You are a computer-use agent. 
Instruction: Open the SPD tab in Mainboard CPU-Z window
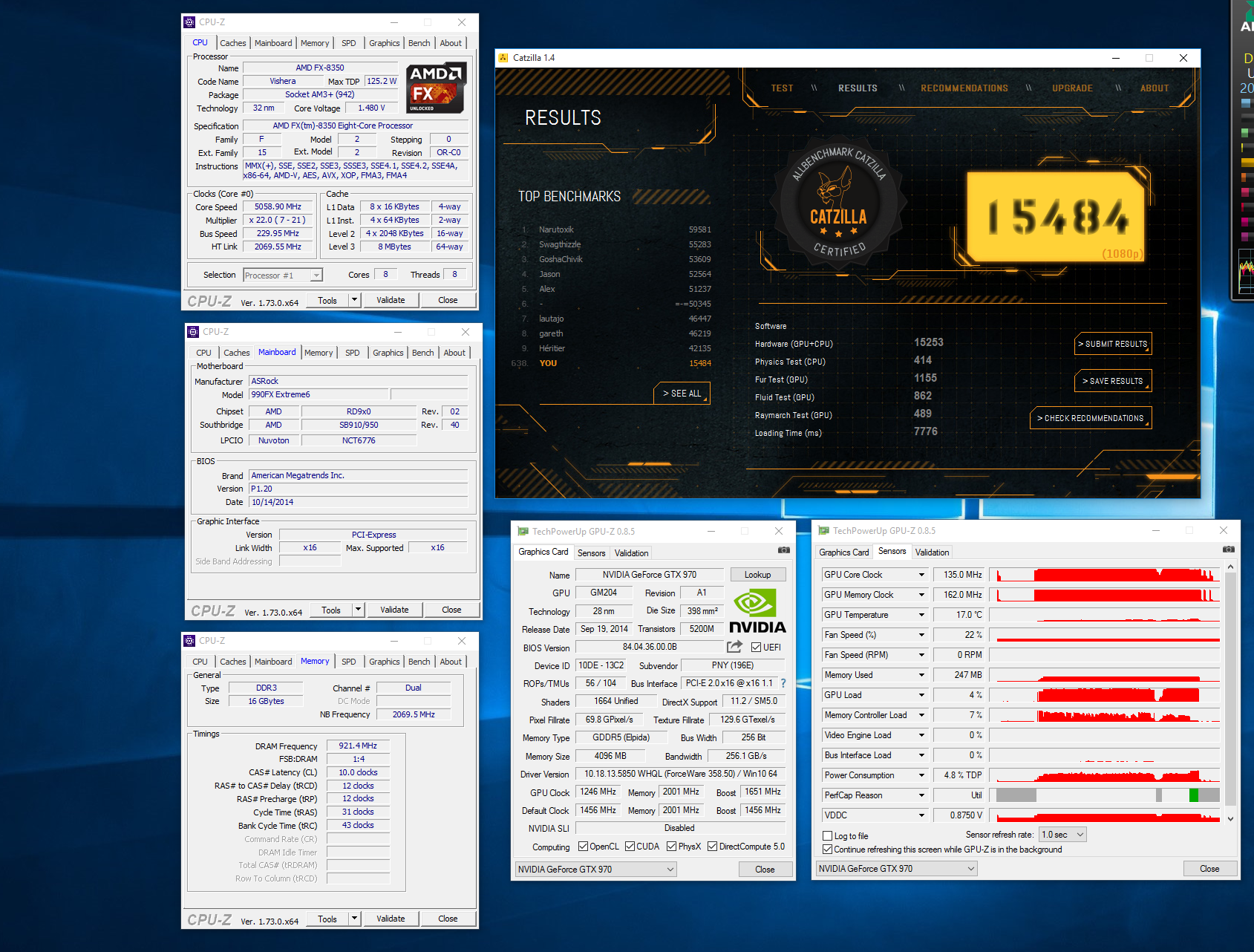[353, 353]
